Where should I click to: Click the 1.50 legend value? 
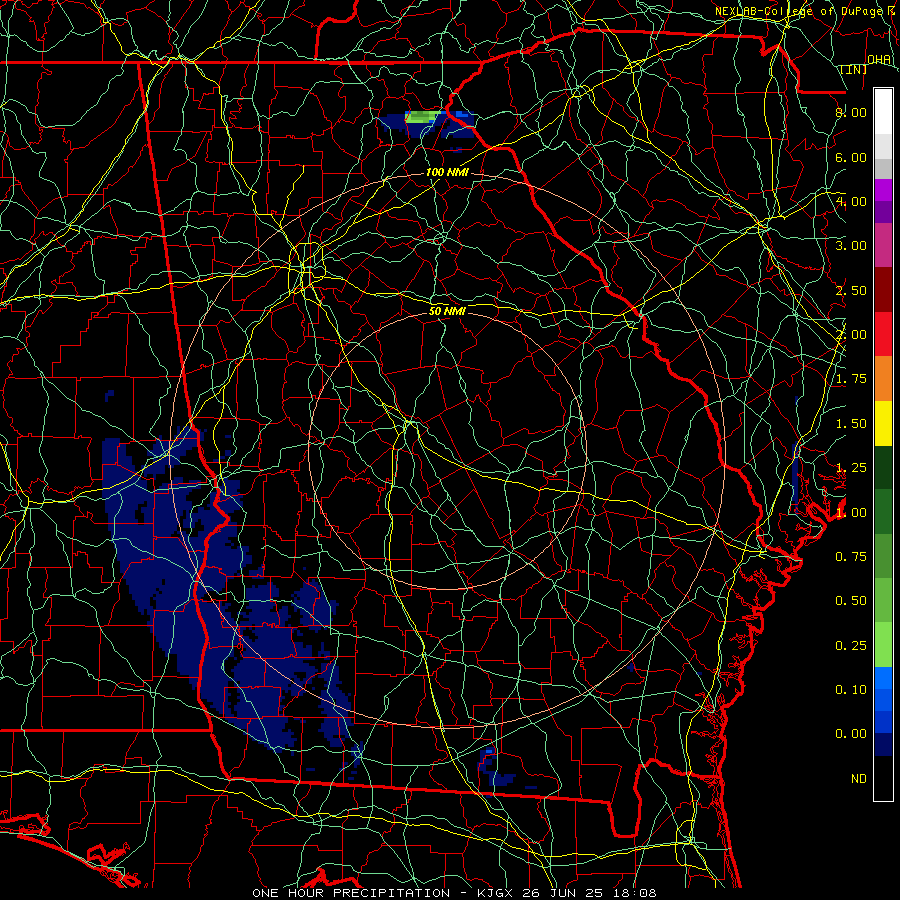coord(851,424)
